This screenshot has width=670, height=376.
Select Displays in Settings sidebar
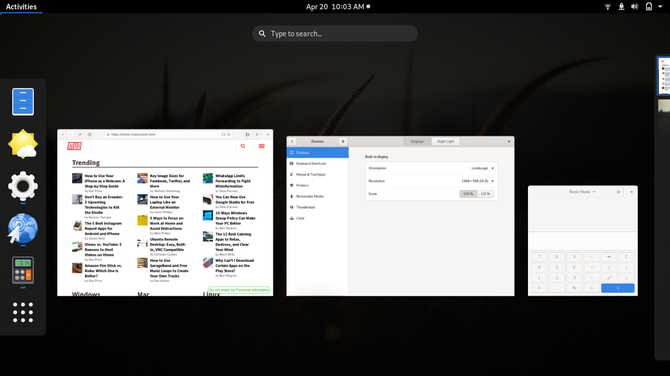point(317,153)
